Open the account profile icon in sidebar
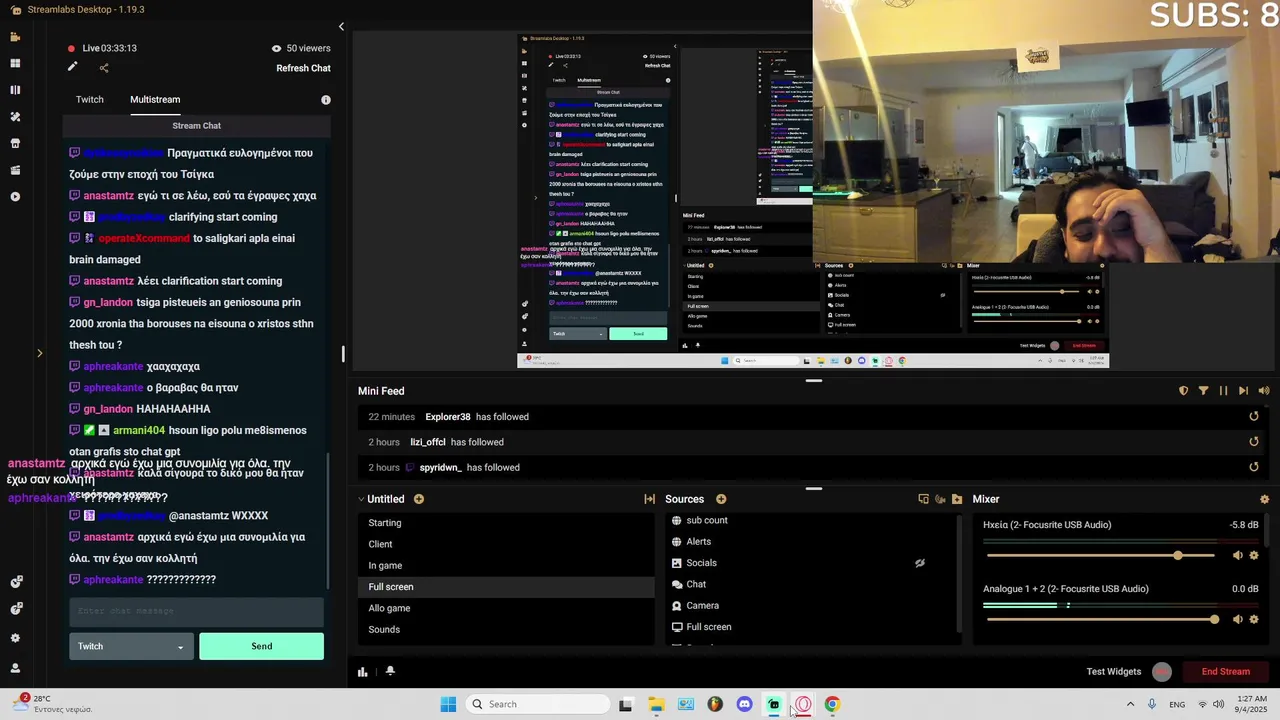The height and width of the screenshot is (720, 1280). 15,668
